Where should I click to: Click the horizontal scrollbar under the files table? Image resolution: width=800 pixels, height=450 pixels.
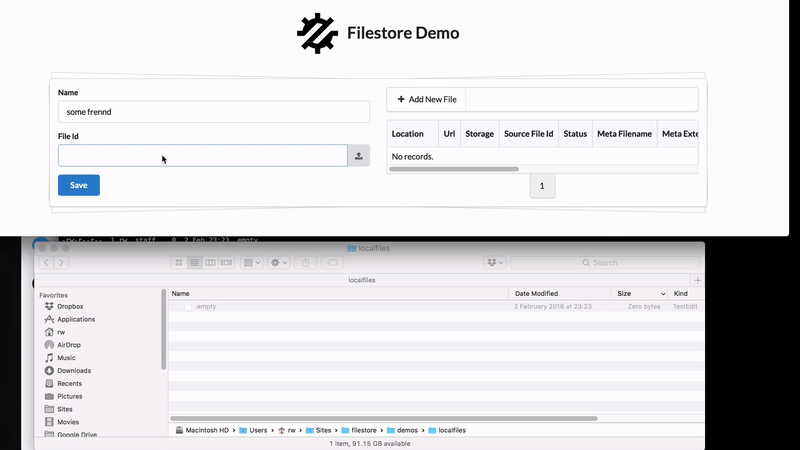point(454,169)
